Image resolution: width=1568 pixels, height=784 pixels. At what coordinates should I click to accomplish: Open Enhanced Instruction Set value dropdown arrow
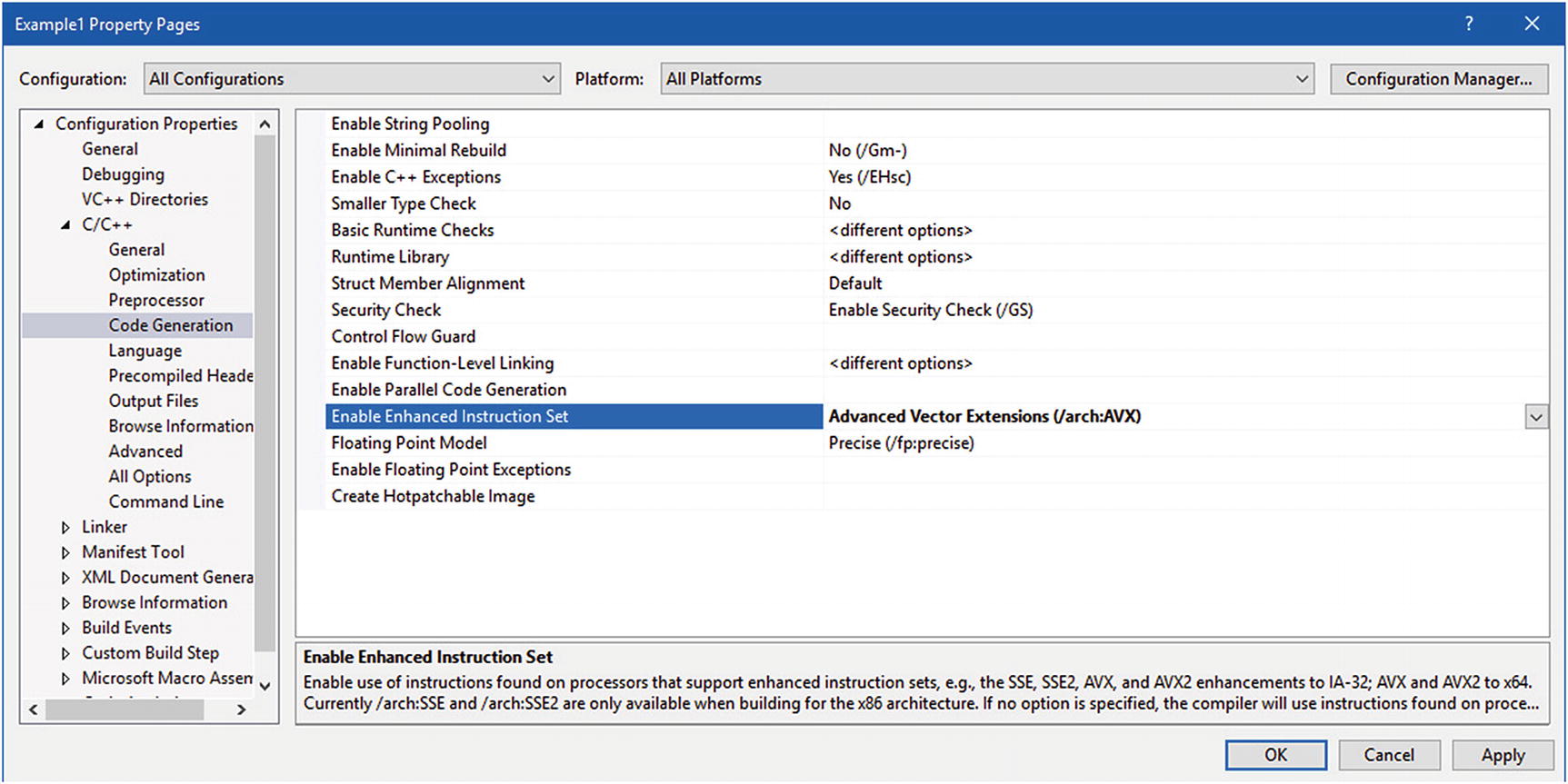click(1535, 417)
